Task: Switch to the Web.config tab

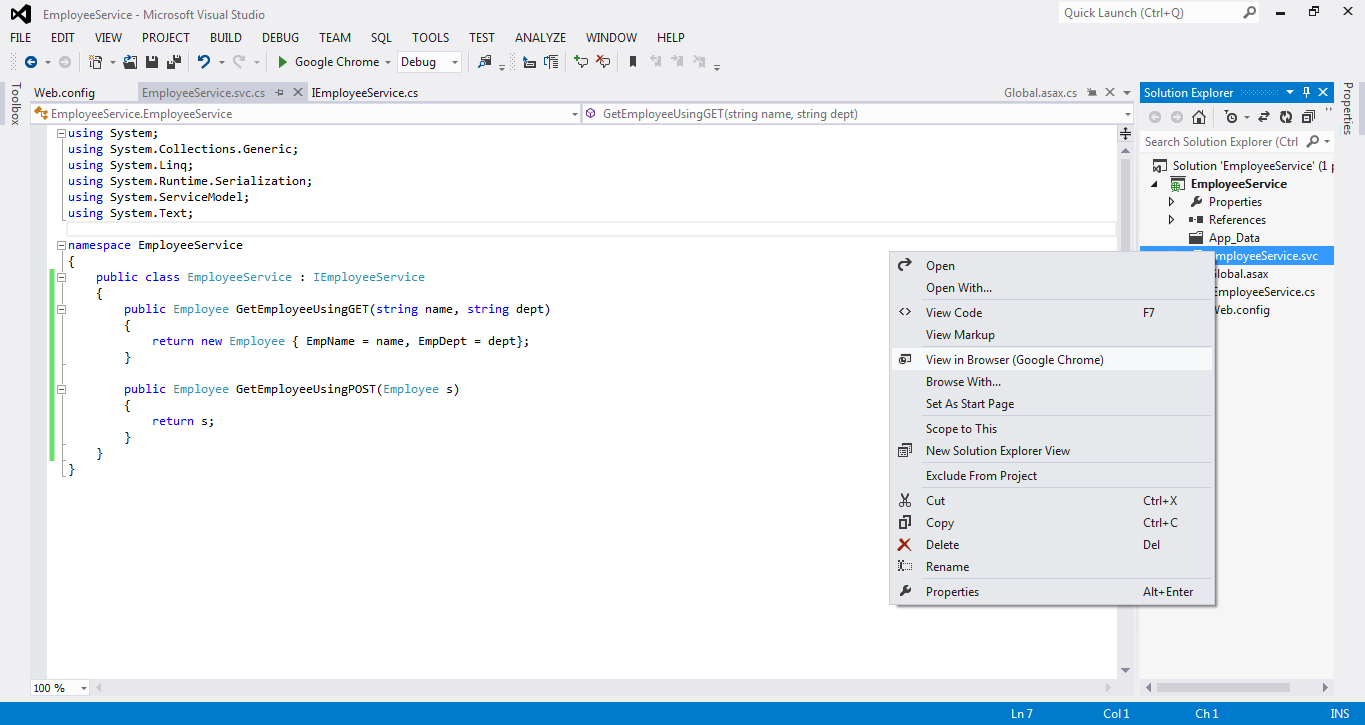Action: coord(64,93)
